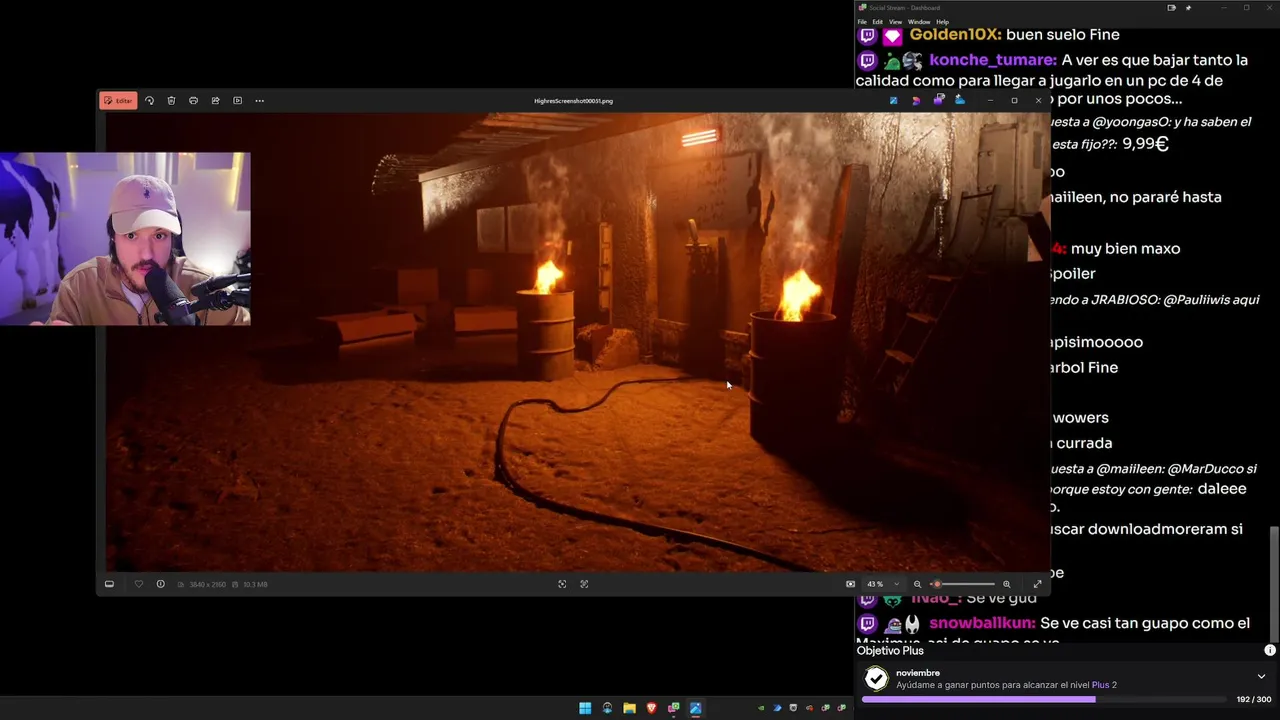The image size is (1280, 720).
Task: Click the Twitch icon beside Golden10X
Action: 867,35
